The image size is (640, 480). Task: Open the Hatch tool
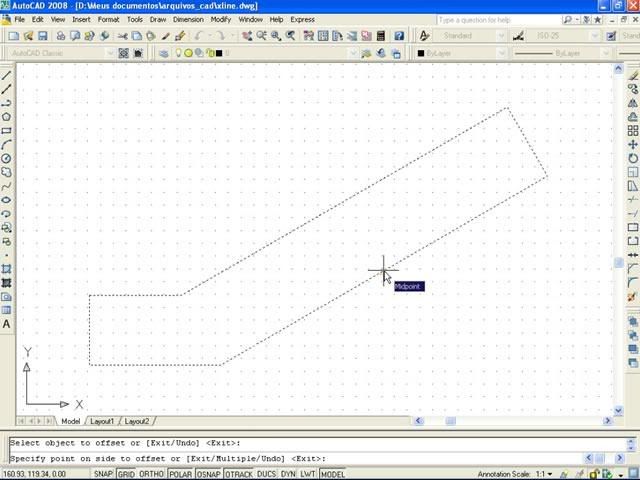[6, 269]
